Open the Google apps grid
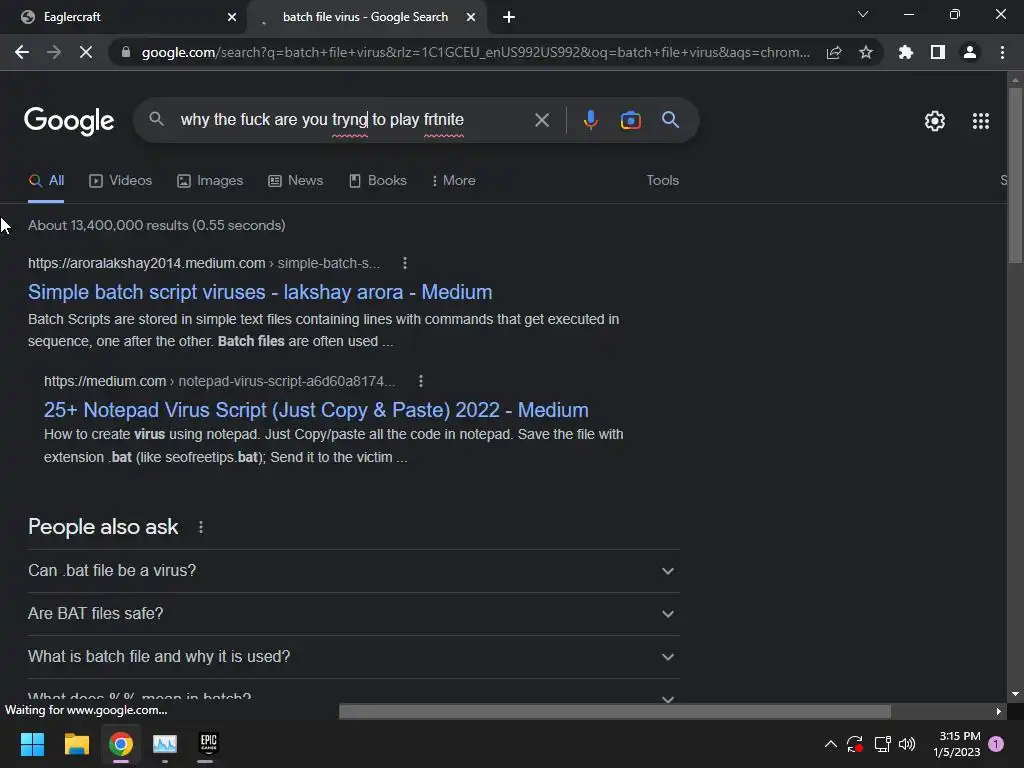 click(980, 121)
